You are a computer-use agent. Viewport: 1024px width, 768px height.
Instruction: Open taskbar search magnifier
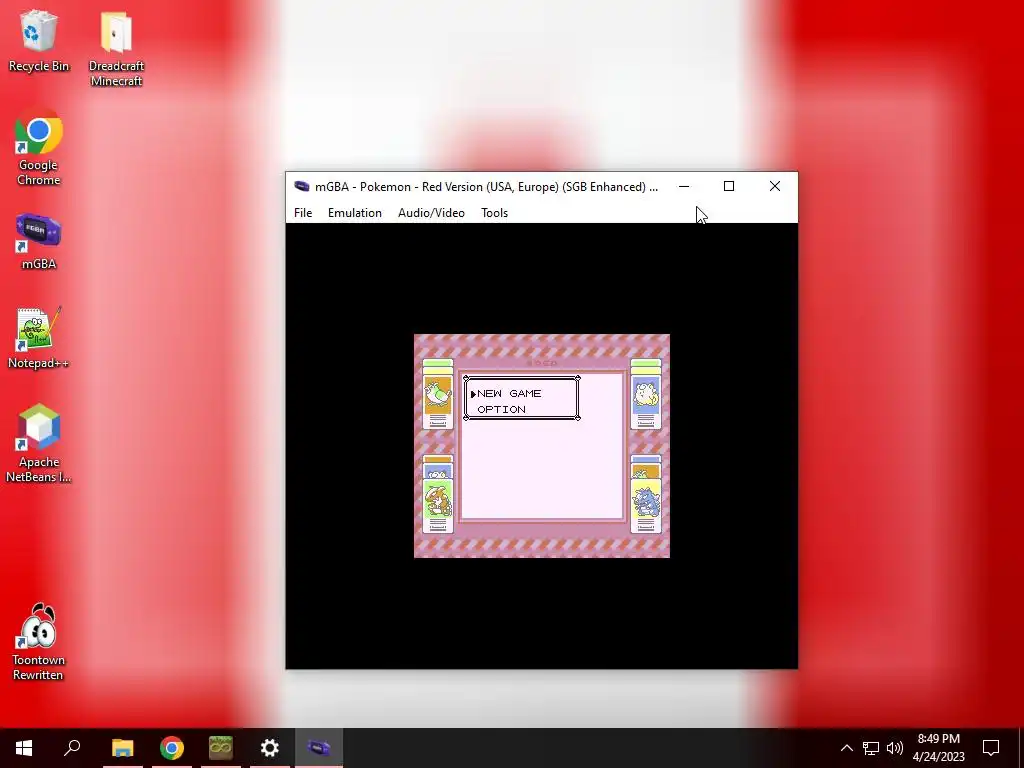click(72, 748)
